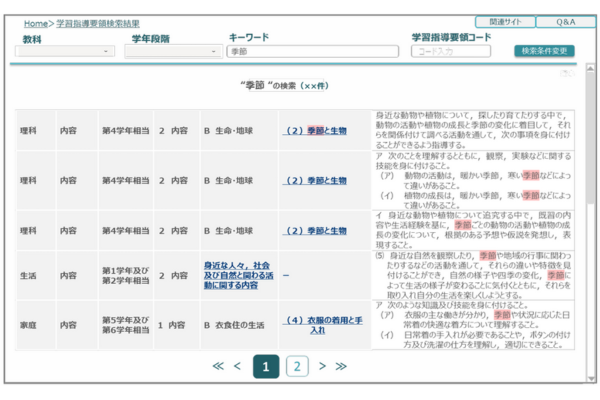Go to the first results page arrow
The height and width of the screenshot is (400, 600).
[217, 366]
